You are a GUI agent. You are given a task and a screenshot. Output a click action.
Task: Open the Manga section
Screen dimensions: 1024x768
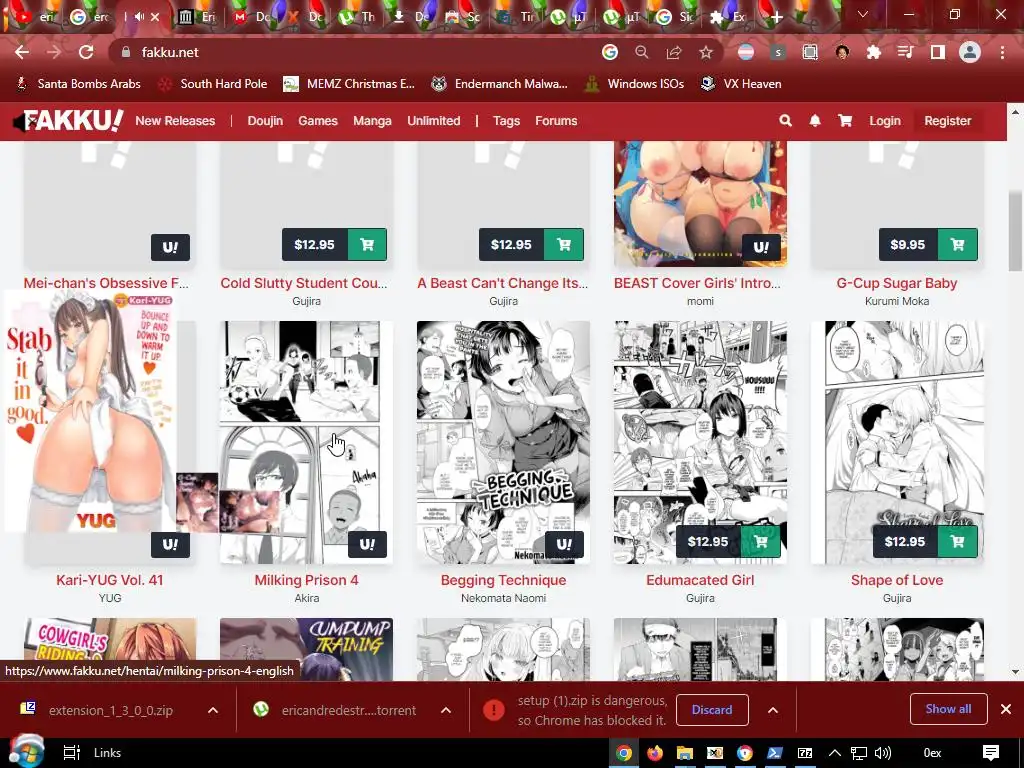pos(372,121)
